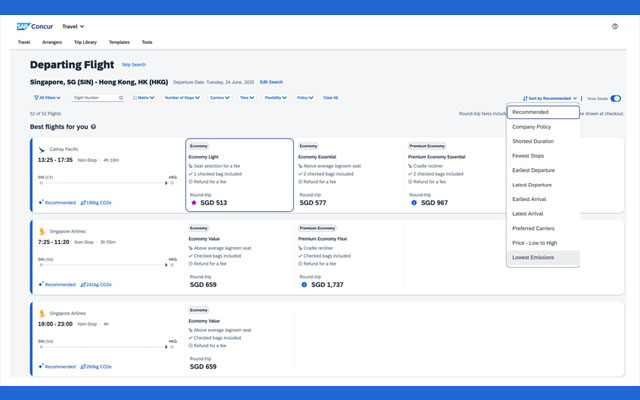Click the 190kg CO2e emissions leaf icon

[x=84, y=202]
